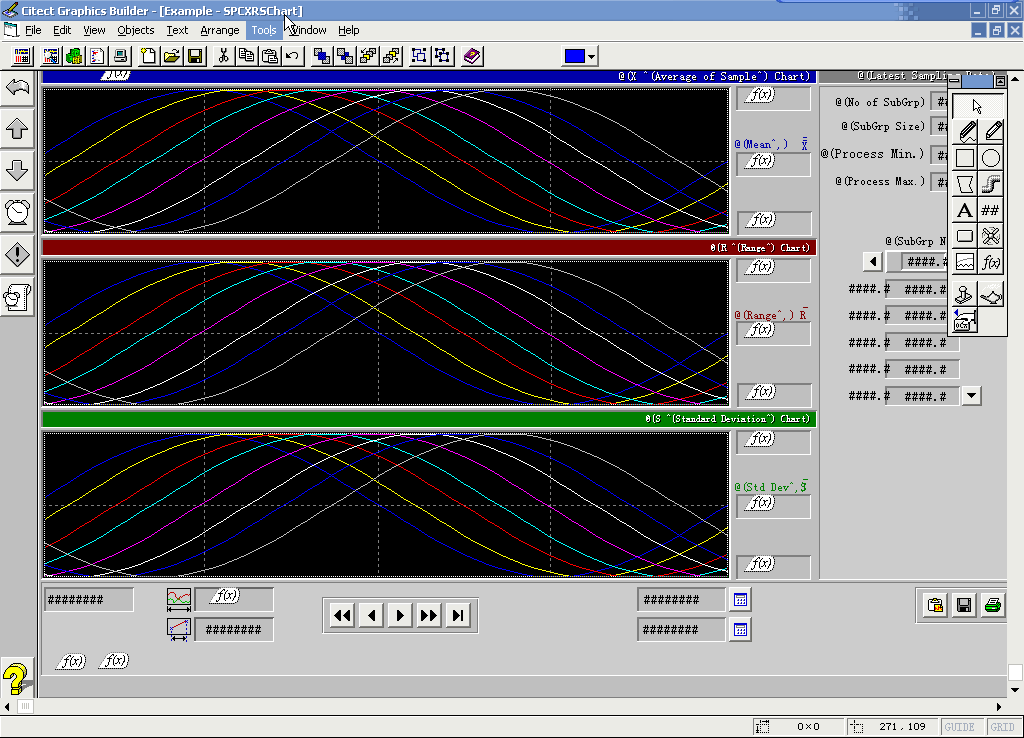Open the View menu

(94, 30)
